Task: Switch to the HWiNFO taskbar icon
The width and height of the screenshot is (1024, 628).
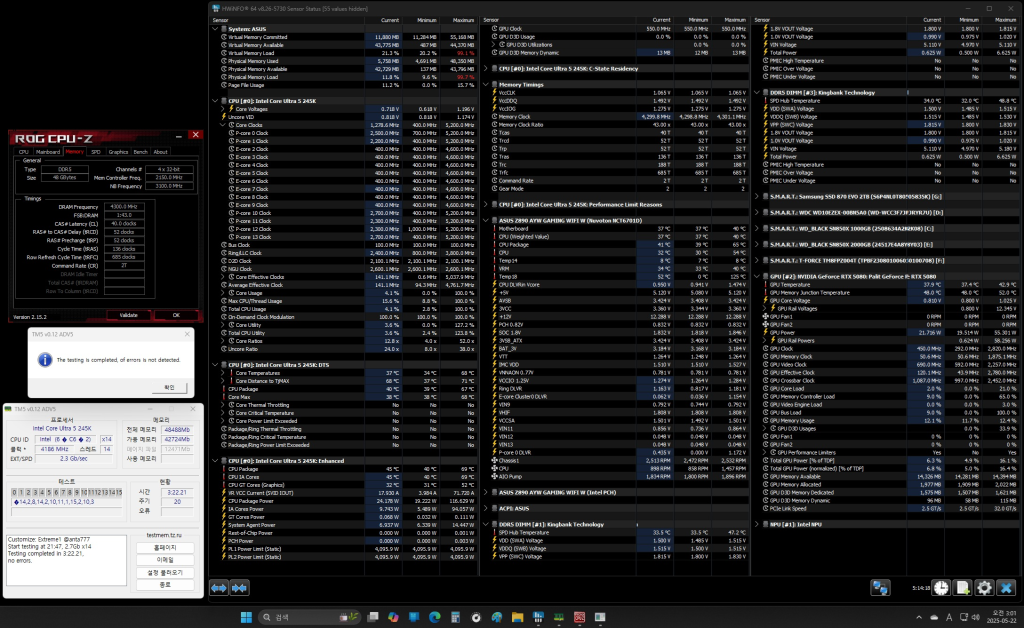Action: [538, 617]
